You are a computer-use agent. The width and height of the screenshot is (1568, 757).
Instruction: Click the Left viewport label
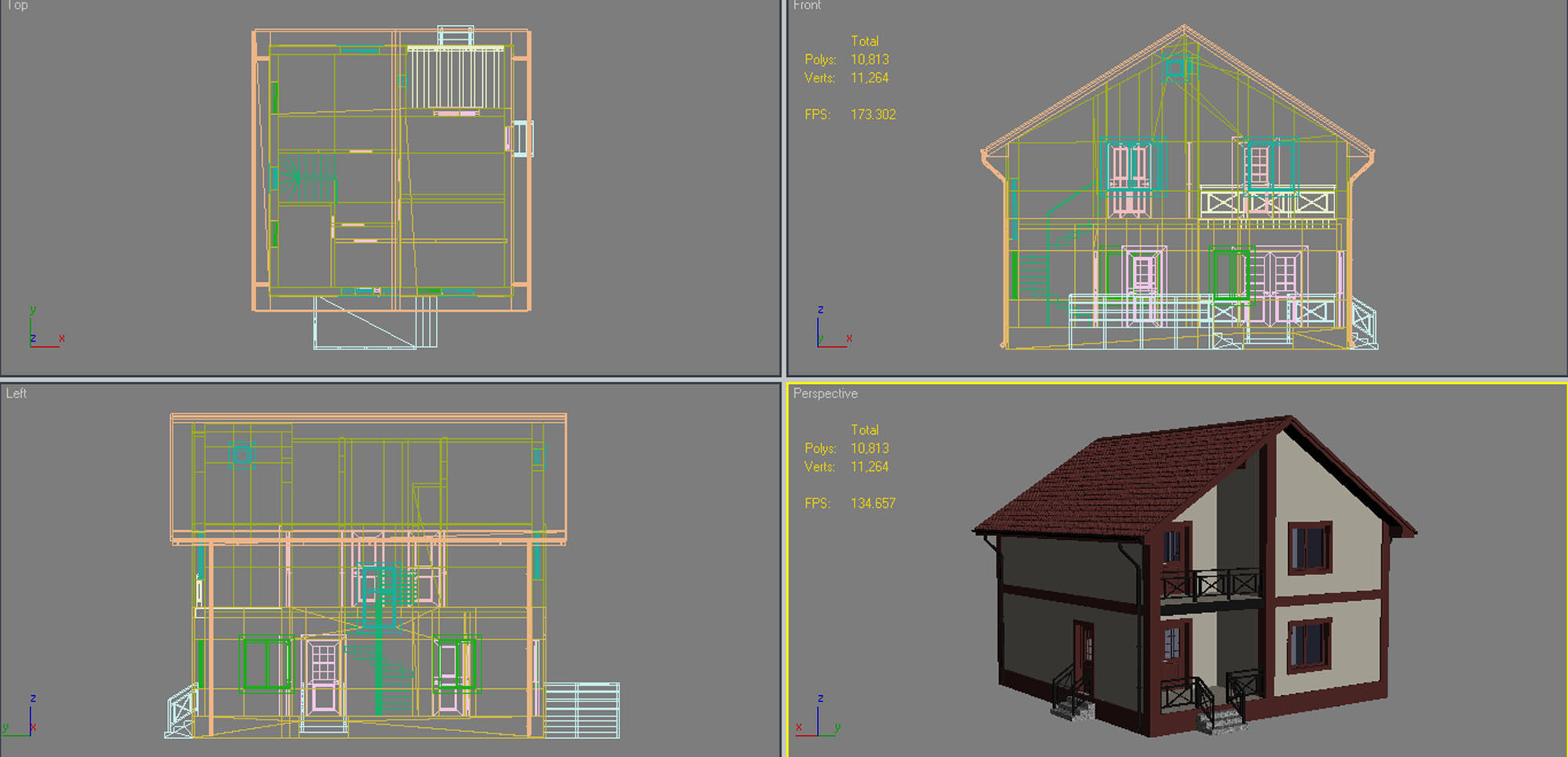point(16,393)
